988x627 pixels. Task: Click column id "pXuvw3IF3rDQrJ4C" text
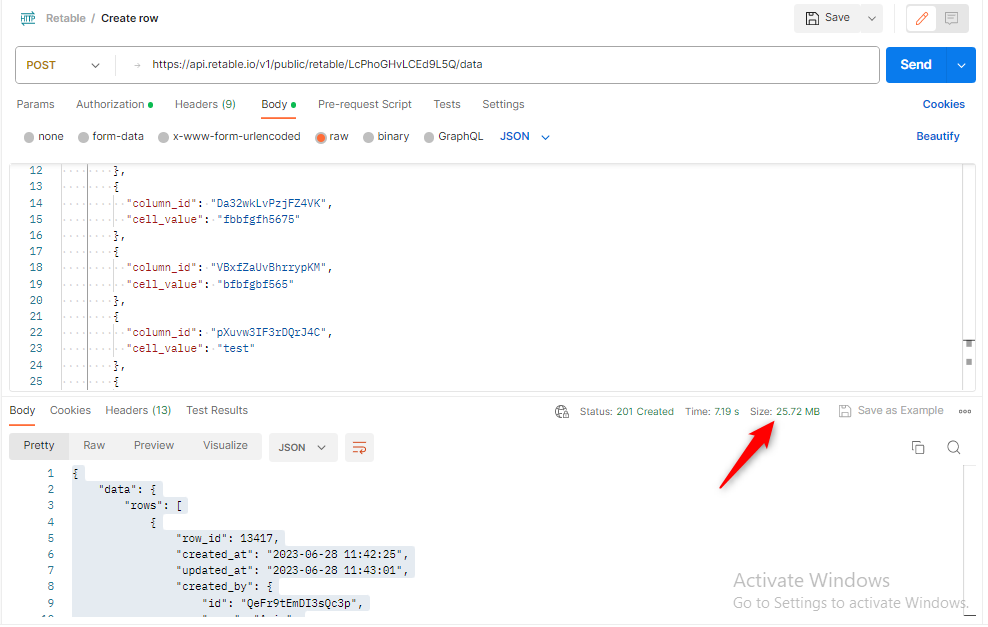268,333
